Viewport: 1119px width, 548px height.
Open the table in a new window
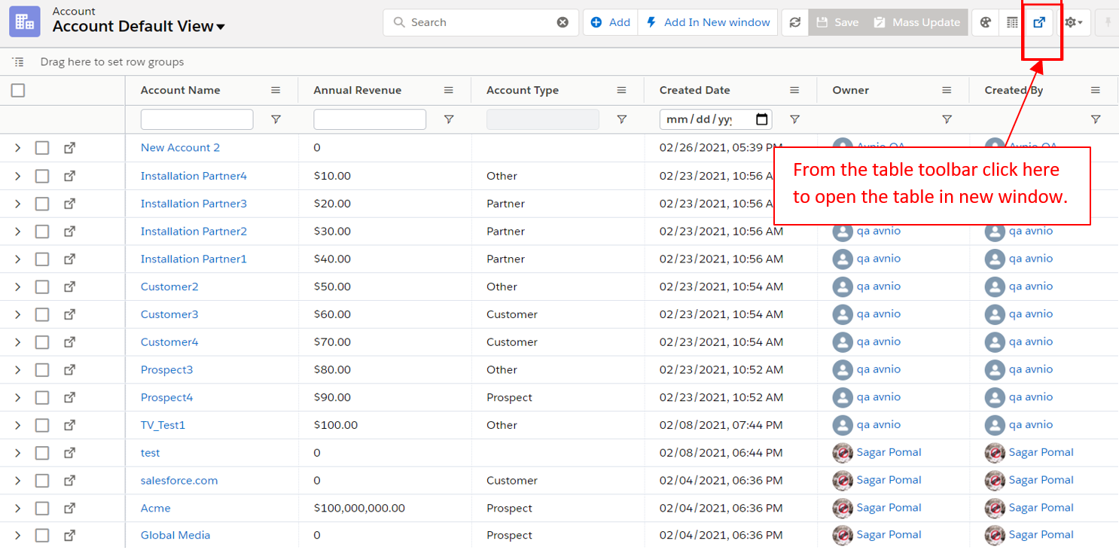click(1039, 22)
